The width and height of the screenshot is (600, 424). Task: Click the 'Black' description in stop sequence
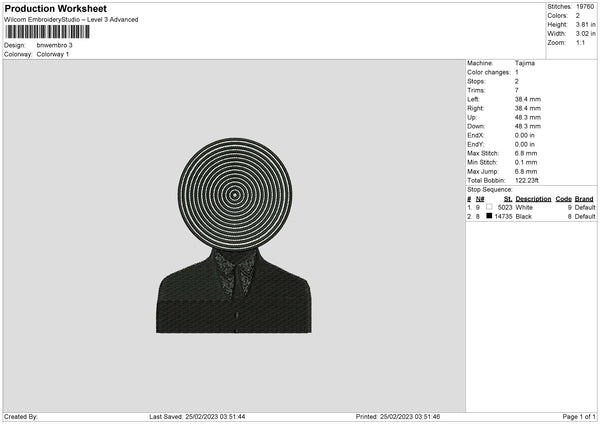click(523, 217)
